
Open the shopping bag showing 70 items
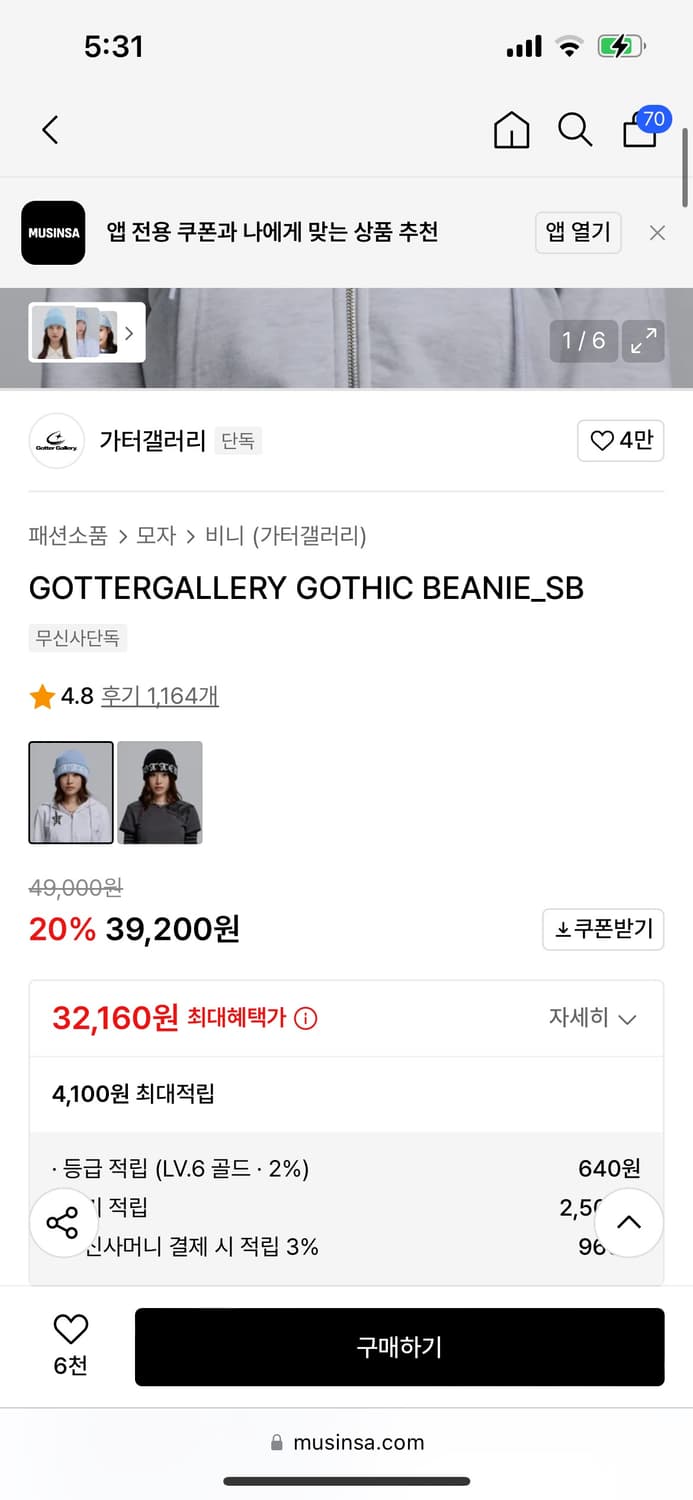pos(638,133)
